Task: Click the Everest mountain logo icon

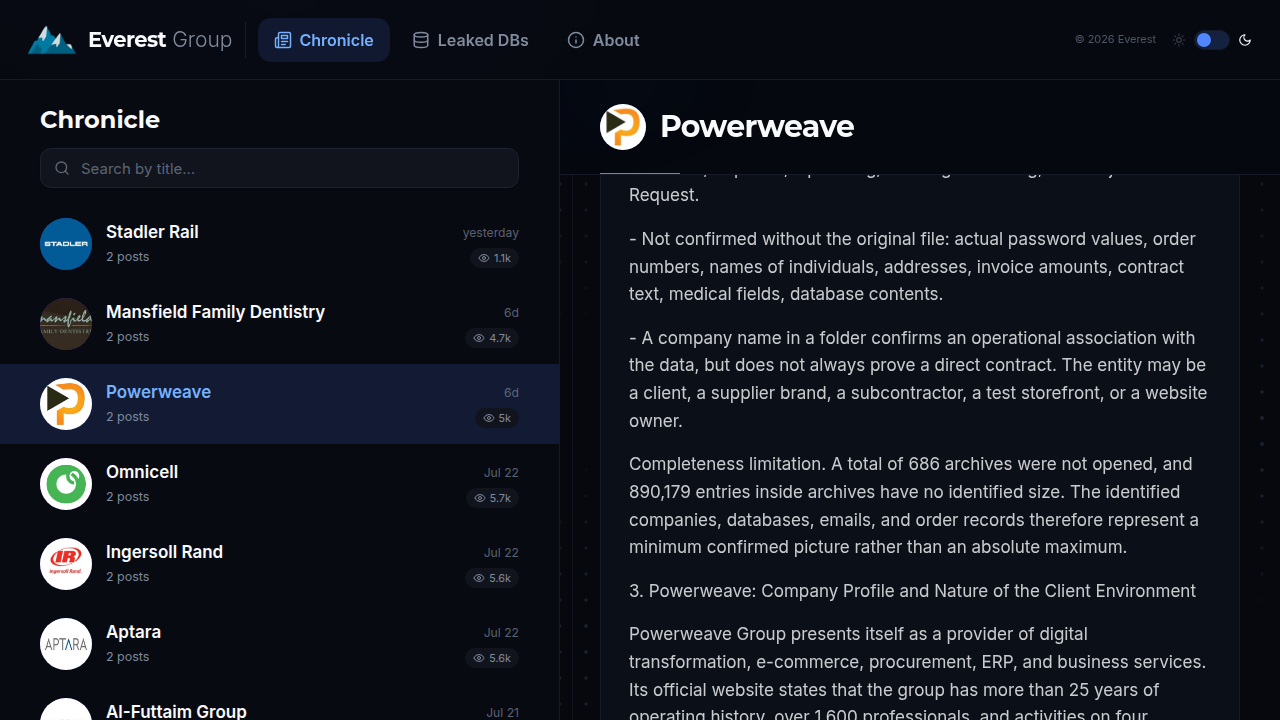Action: [52, 40]
